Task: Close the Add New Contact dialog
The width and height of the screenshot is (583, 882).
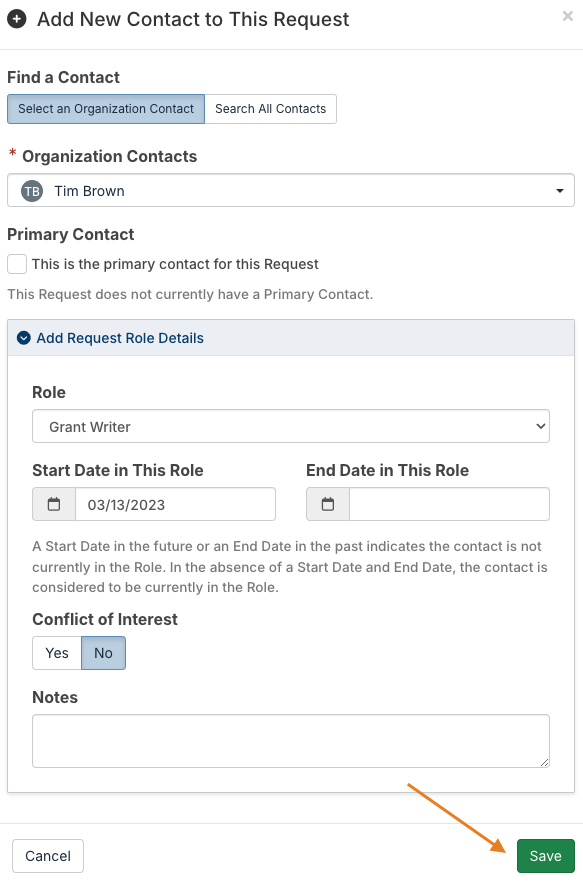Action: (x=568, y=16)
